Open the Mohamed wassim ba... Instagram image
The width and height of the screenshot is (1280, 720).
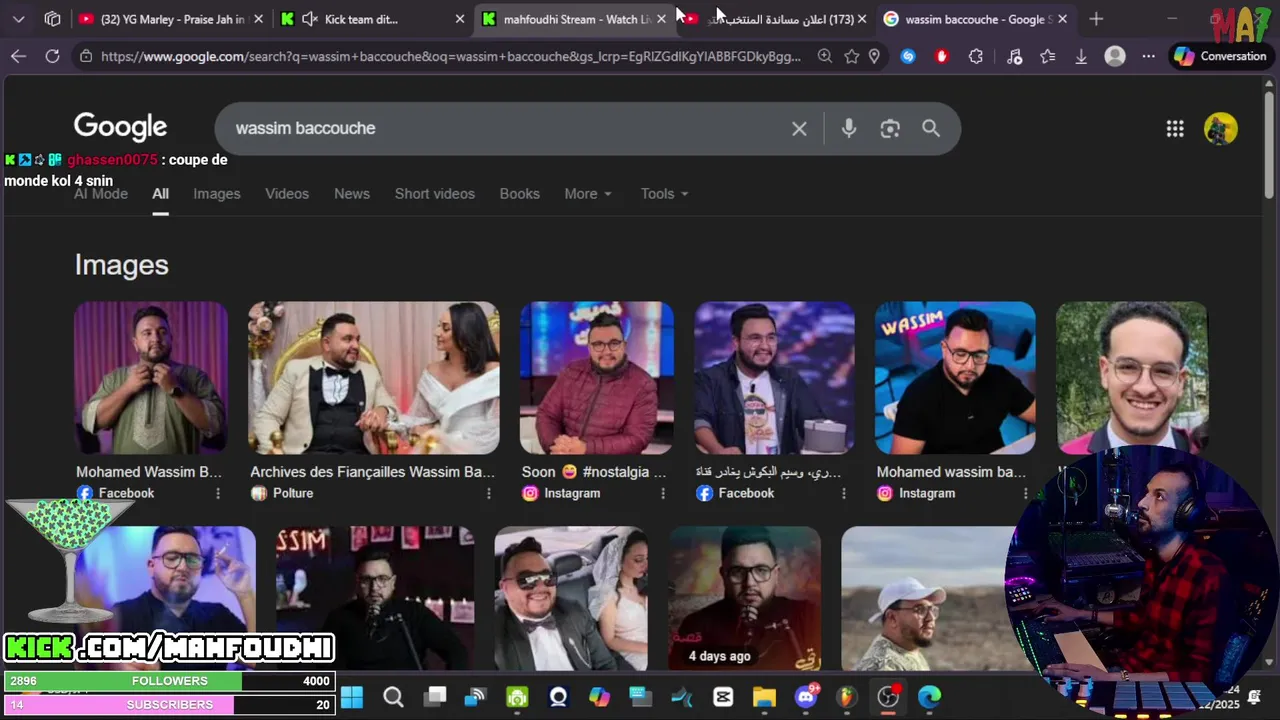pyautogui.click(x=955, y=378)
